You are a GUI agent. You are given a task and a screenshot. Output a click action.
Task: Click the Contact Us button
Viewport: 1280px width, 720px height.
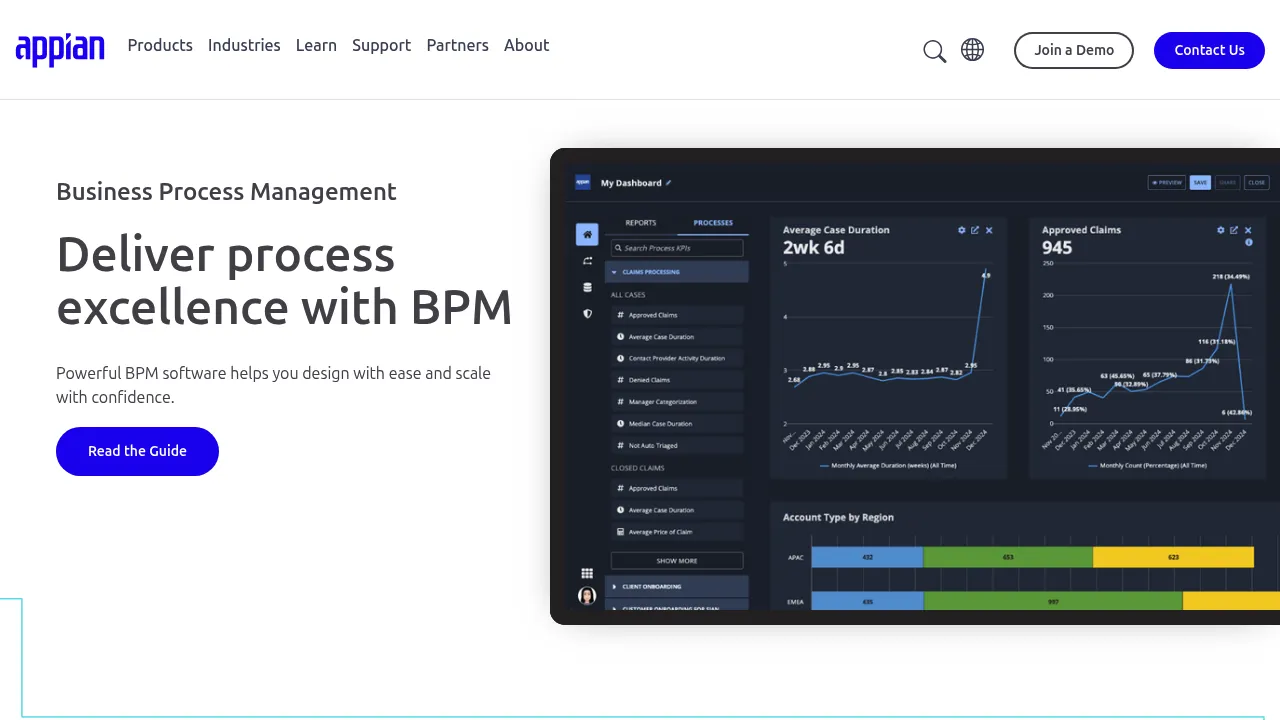pyautogui.click(x=1209, y=50)
